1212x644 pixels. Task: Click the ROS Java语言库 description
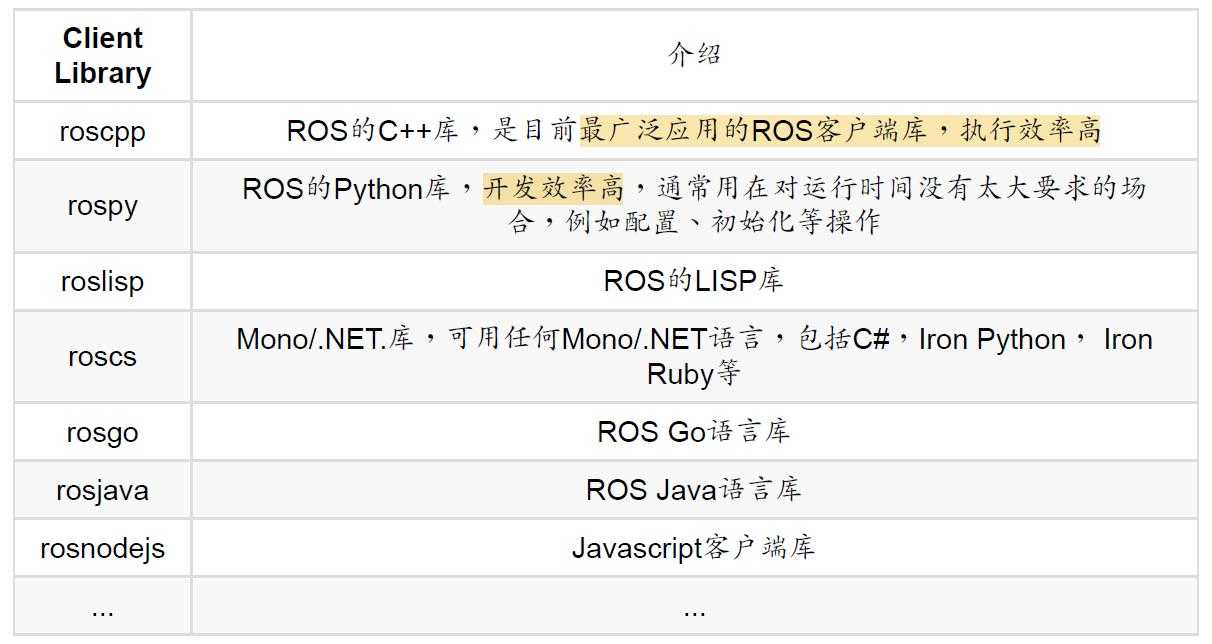[x=694, y=490]
